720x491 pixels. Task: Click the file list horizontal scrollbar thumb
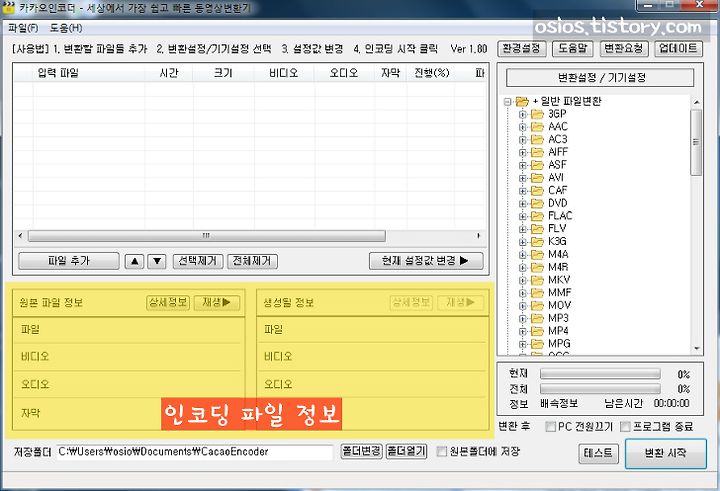pos(207,236)
